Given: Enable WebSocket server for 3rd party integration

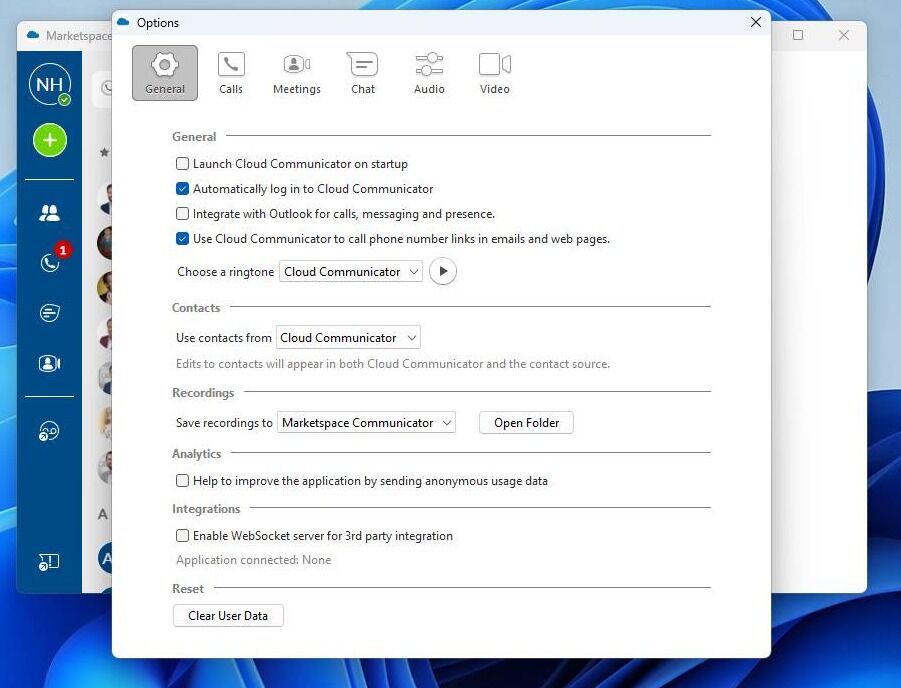Looking at the screenshot, I should [x=182, y=536].
